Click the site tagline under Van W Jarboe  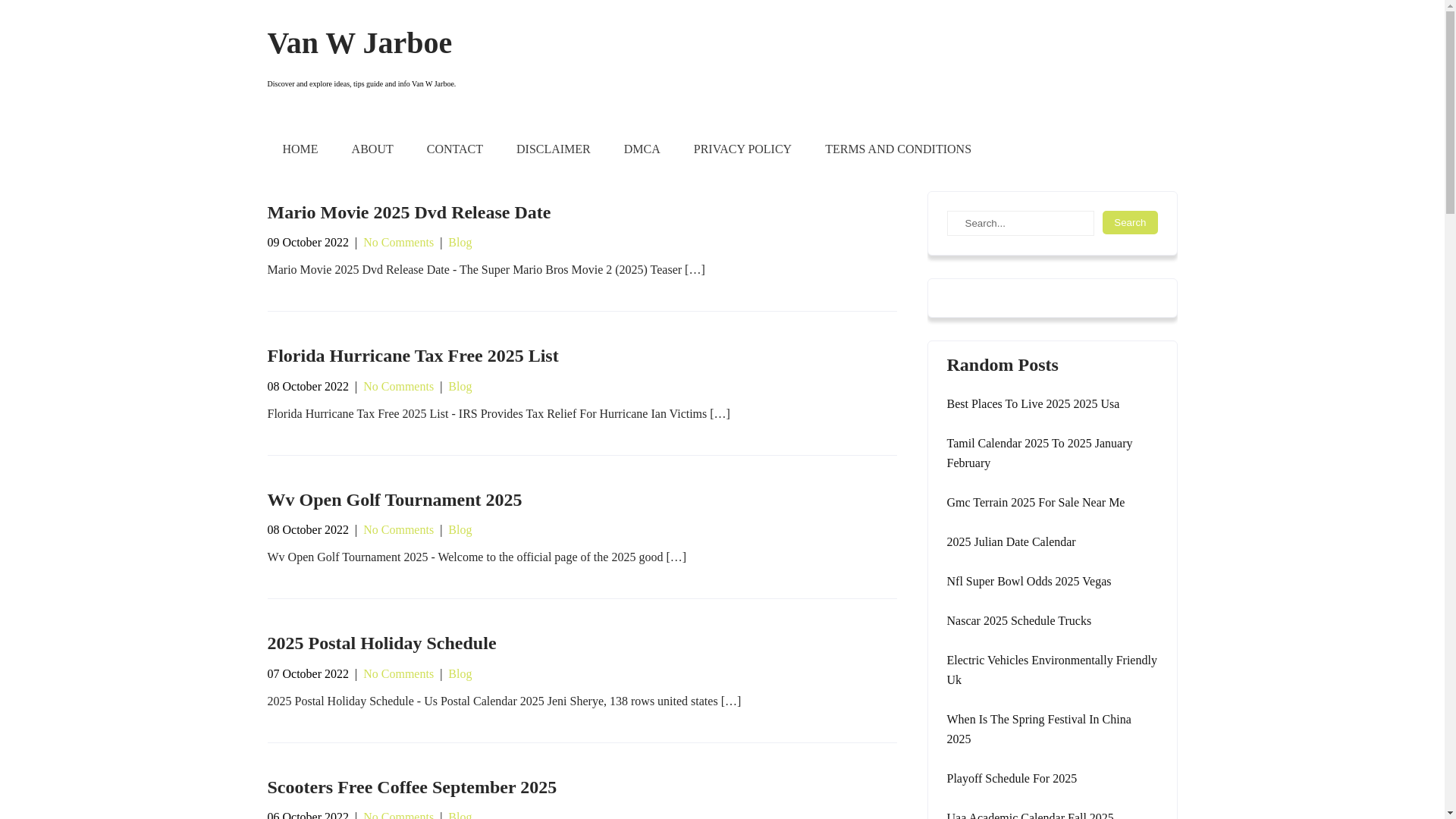click(x=361, y=84)
